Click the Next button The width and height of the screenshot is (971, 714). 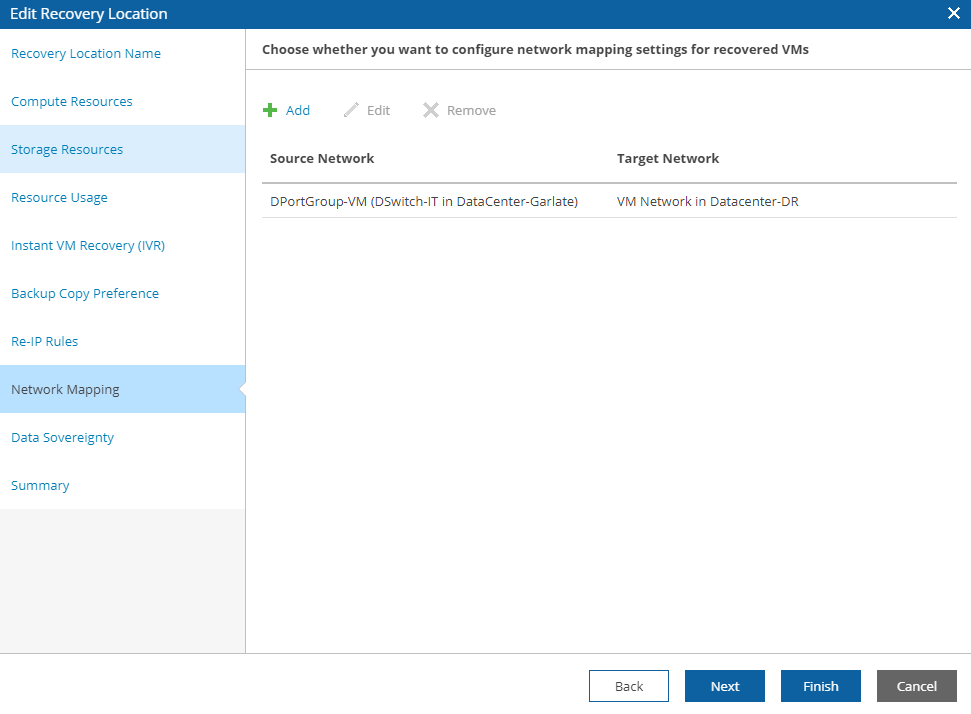point(725,686)
